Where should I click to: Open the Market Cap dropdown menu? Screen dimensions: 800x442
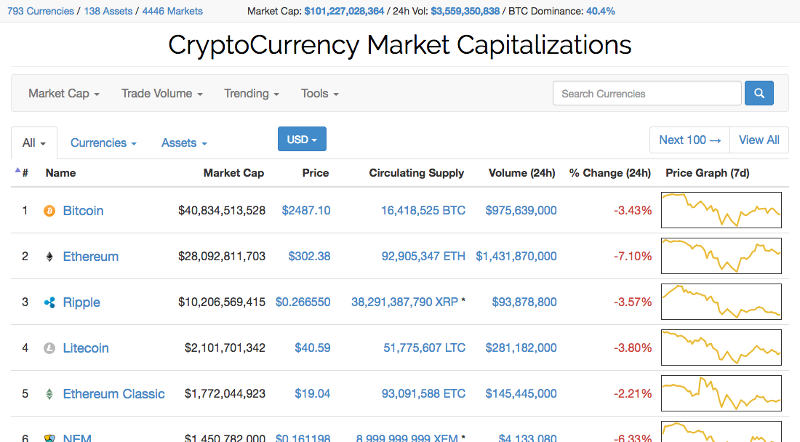[x=64, y=93]
